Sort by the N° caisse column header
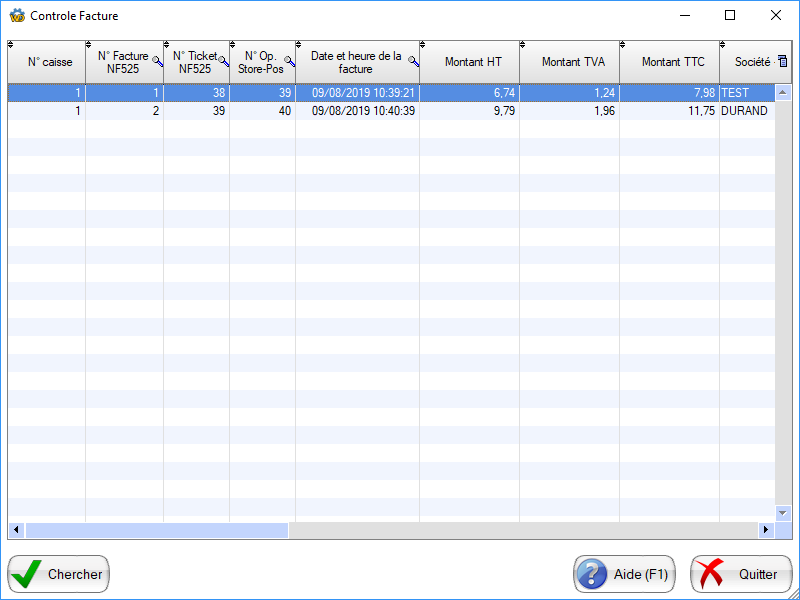The image size is (800, 600). [x=47, y=62]
